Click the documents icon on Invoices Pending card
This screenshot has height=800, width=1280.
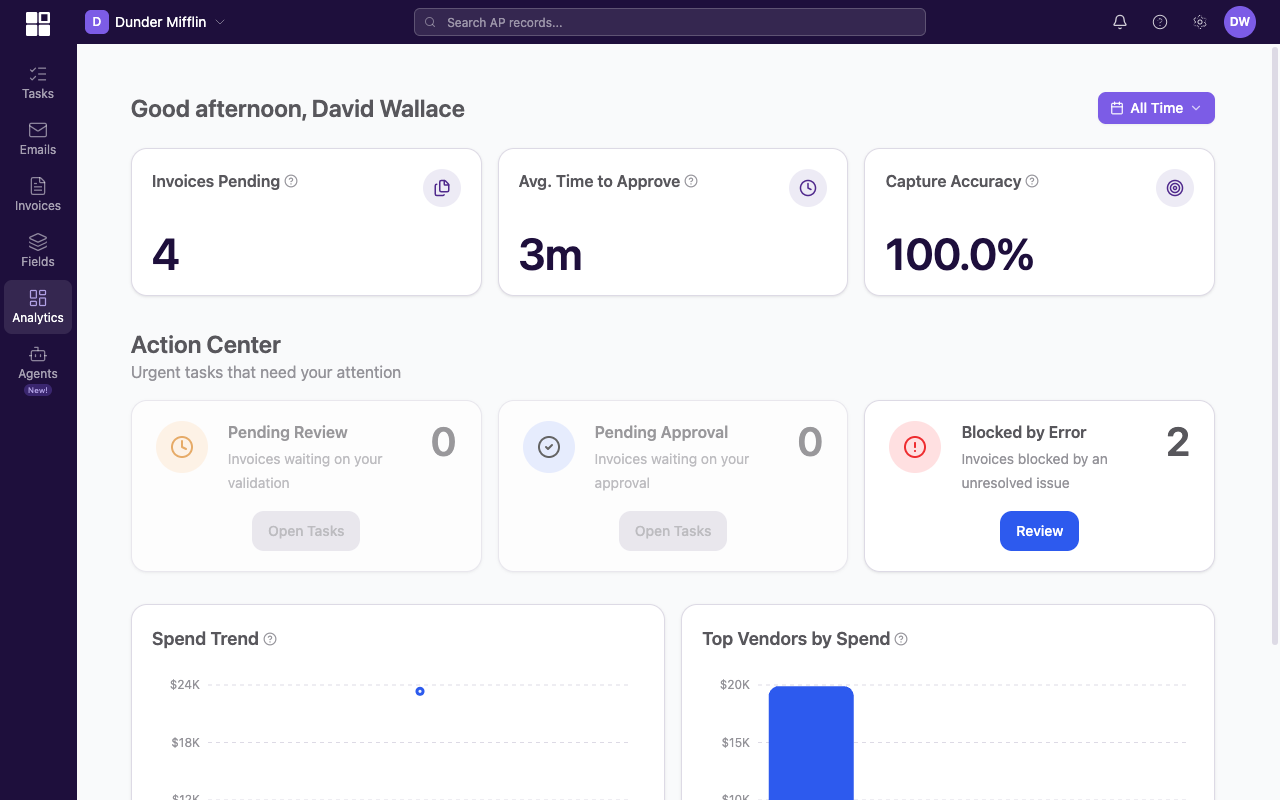(442, 188)
